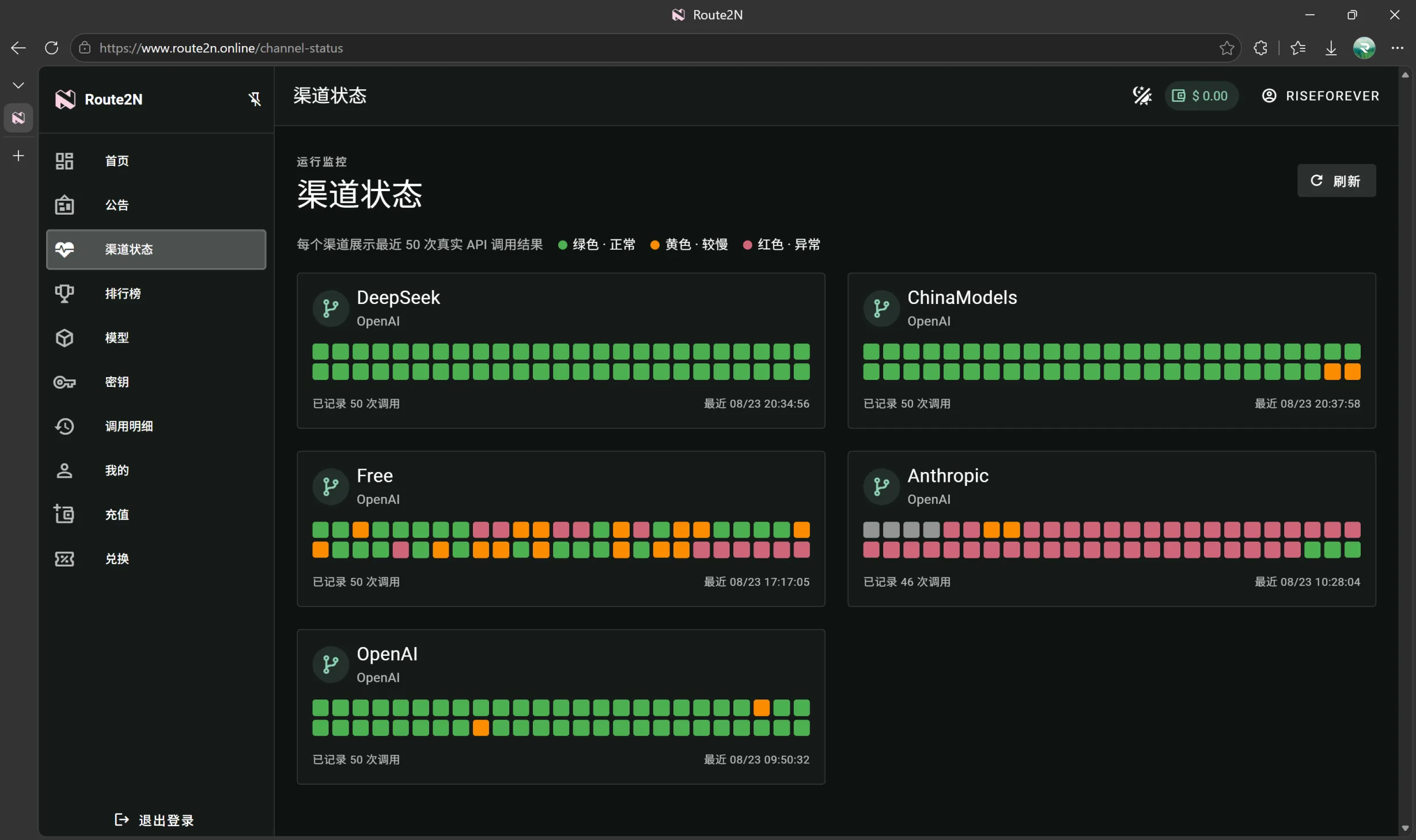The width and height of the screenshot is (1416, 840).
Task: Click the 绿色 · 正常 legend item
Action: [597, 245]
